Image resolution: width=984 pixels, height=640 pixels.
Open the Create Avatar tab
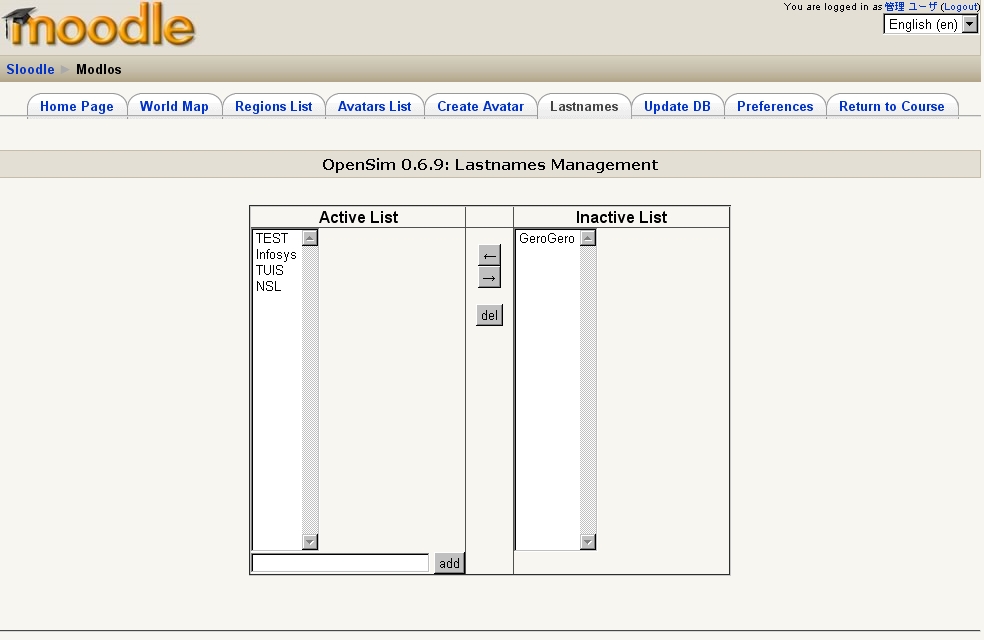click(x=480, y=107)
